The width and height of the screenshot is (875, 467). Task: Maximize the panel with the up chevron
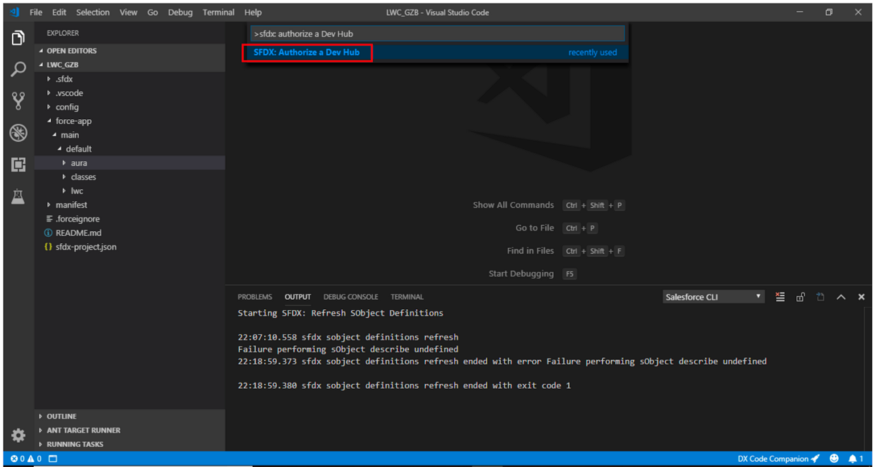[841, 297]
